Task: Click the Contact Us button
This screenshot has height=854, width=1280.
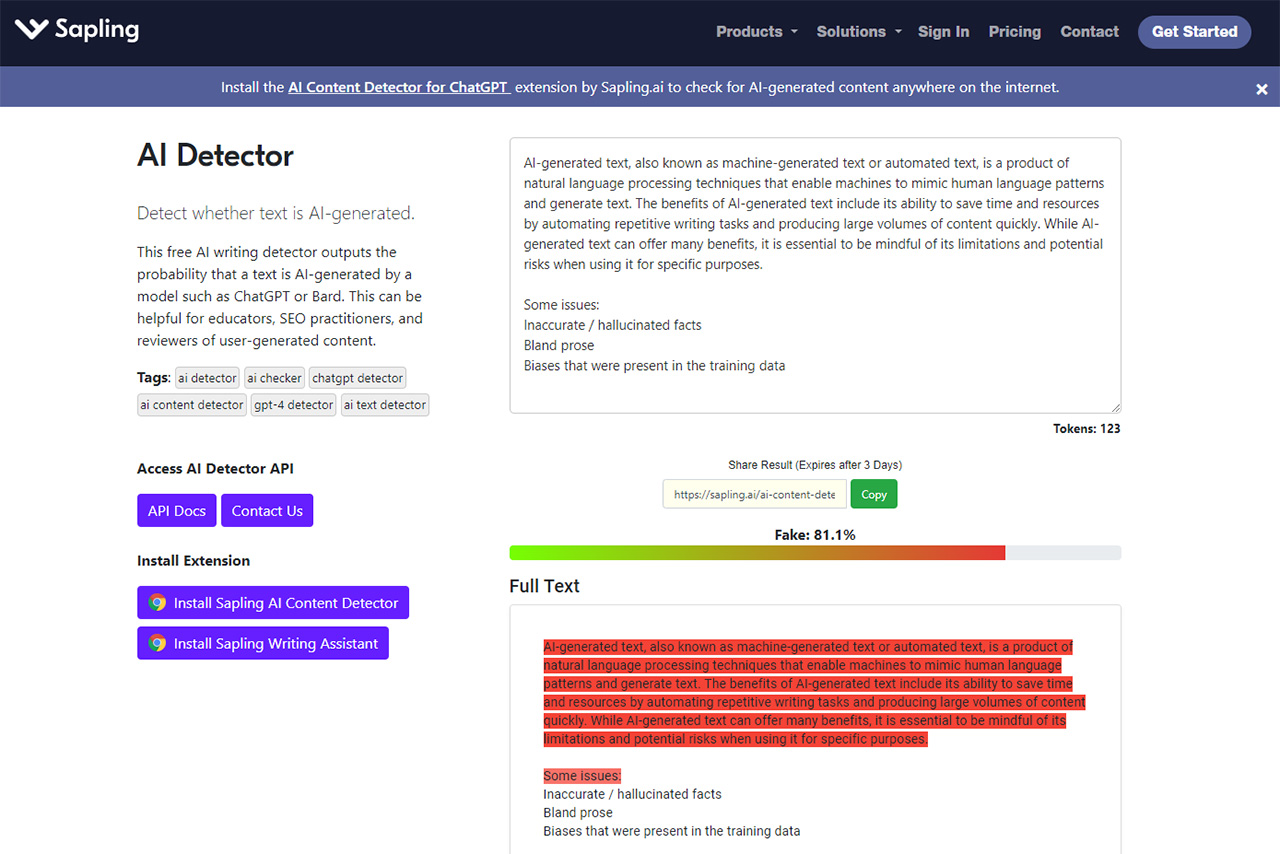Action: (x=267, y=511)
